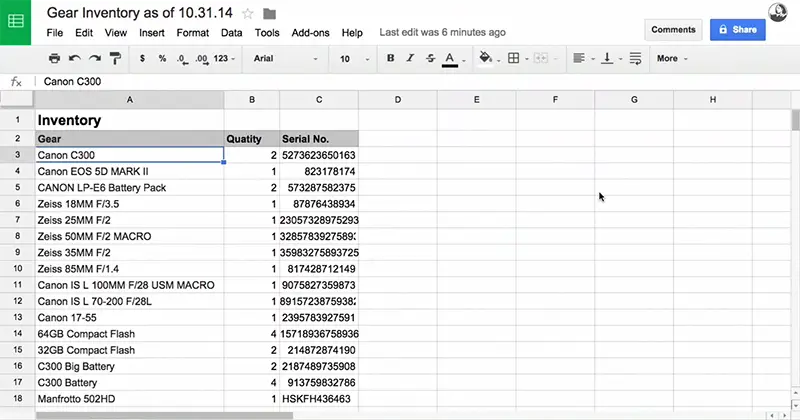Open the Arial font dropdown
800x420 pixels.
pyautogui.click(x=285, y=58)
